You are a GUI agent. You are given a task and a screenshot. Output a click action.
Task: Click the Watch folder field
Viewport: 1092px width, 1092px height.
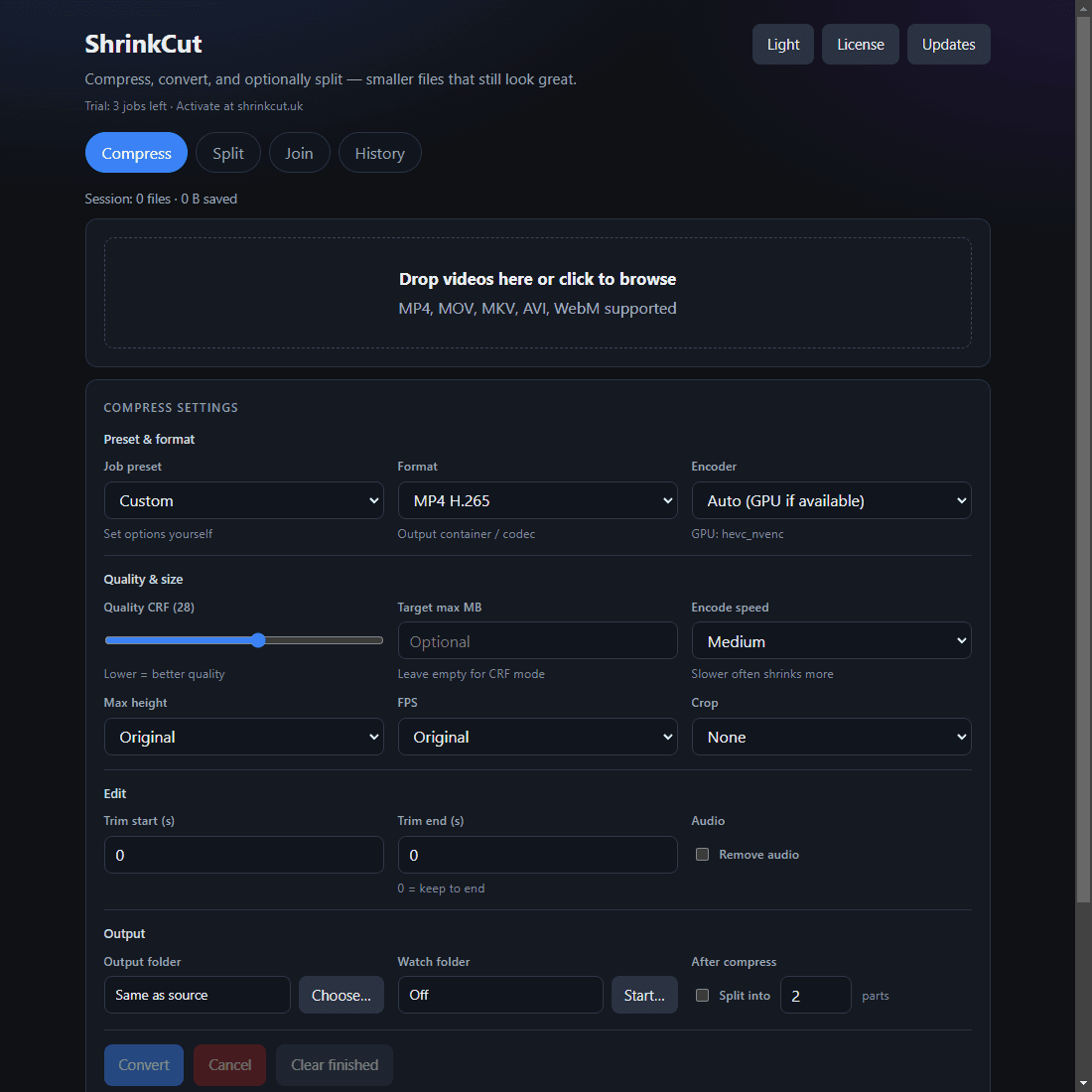pyautogui.click(x=500, y=995)
